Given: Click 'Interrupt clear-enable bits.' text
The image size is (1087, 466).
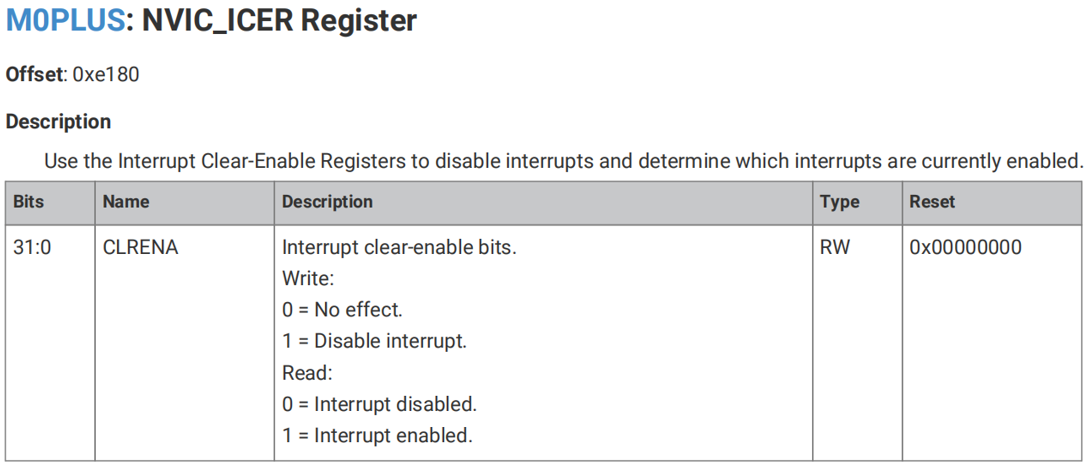Looking at the screenshot, I should pyautogui.click(x=399, y=248).
